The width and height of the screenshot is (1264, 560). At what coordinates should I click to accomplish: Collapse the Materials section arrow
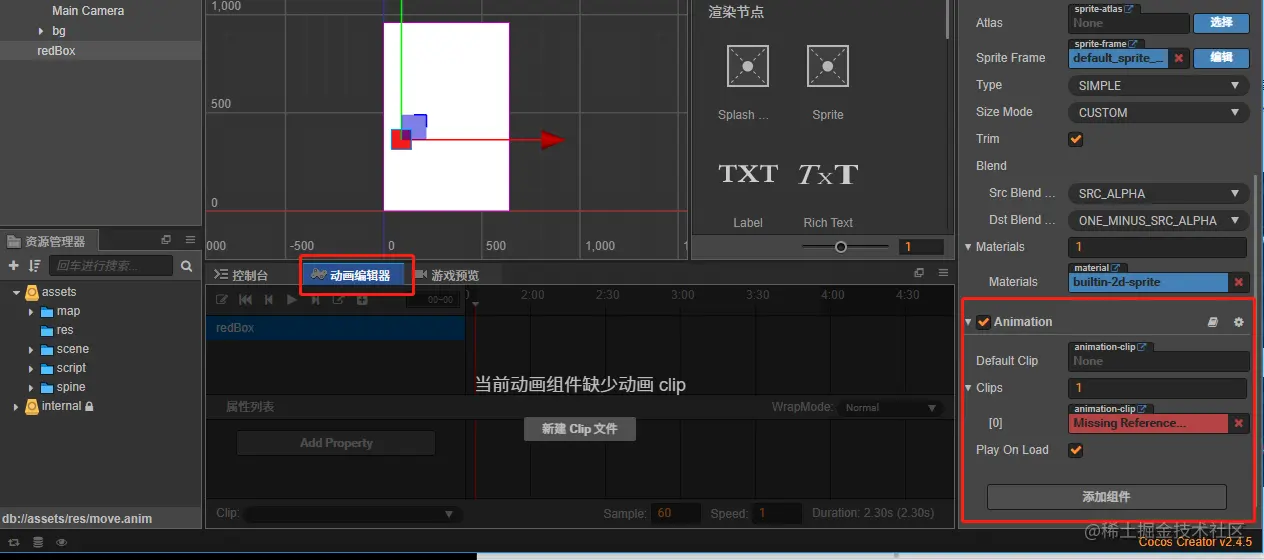(x=968, y=247)
